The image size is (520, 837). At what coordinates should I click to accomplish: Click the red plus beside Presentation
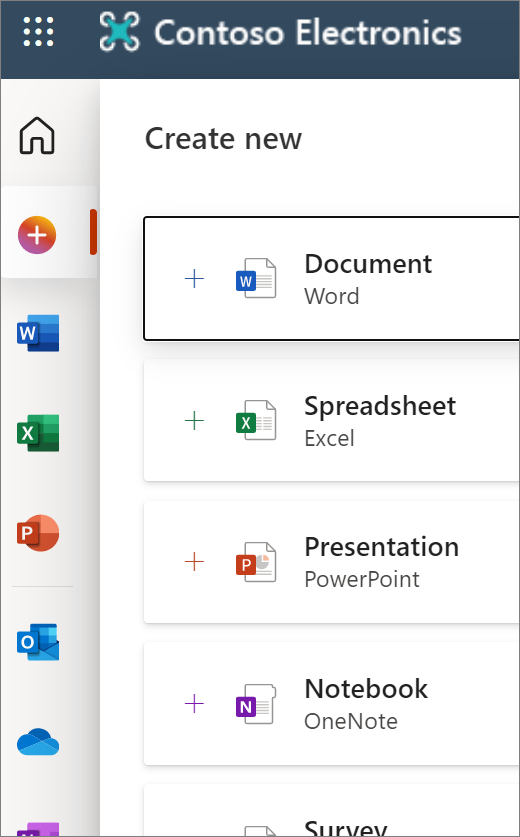194,562
